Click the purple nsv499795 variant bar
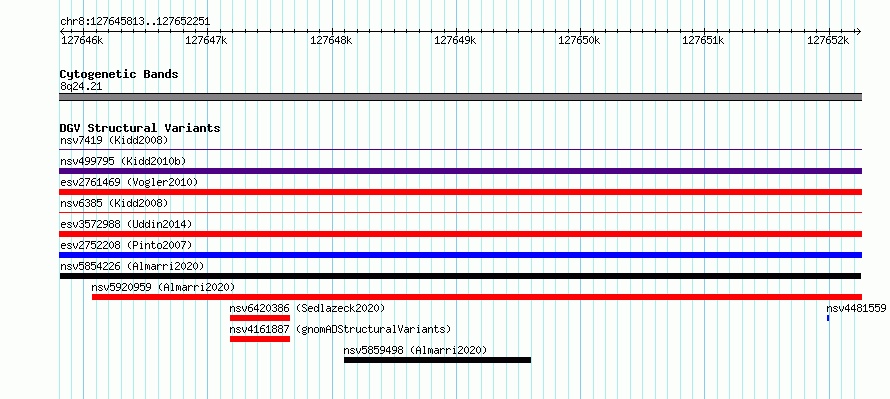 tap(460, 171)
